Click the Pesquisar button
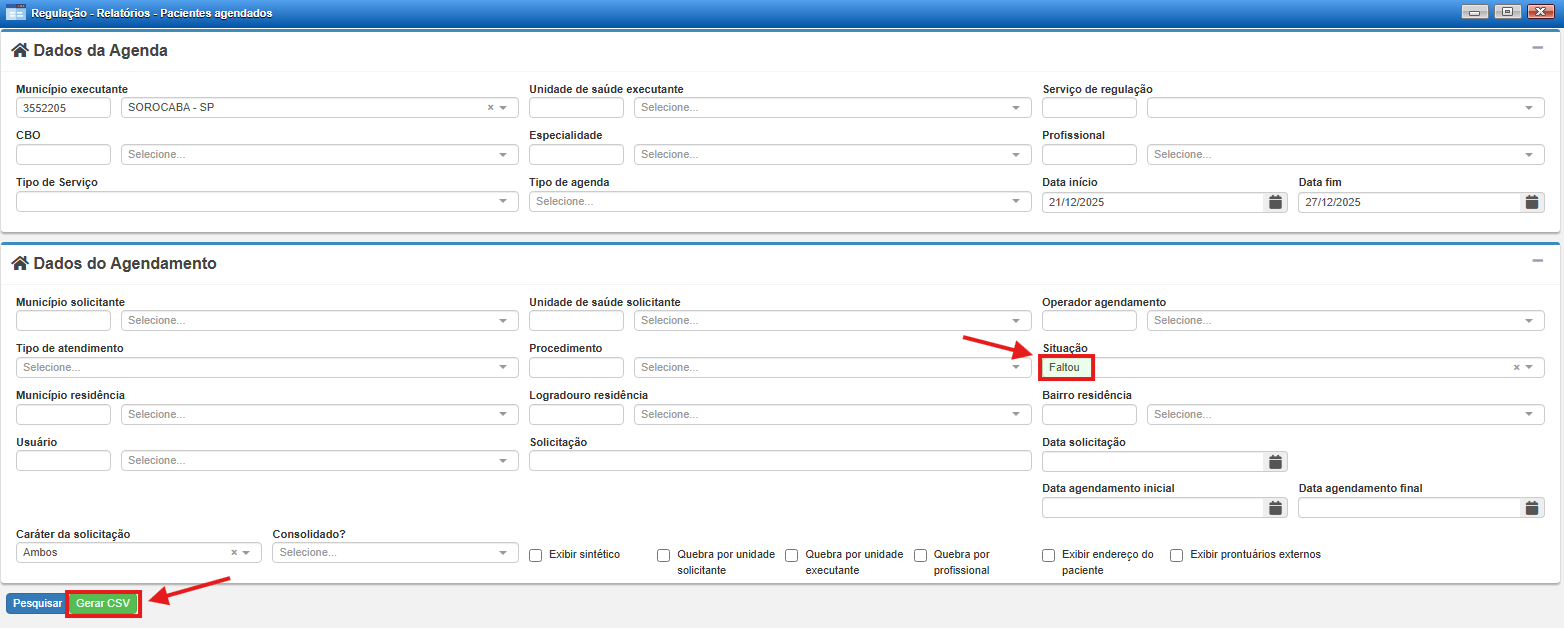1564x628 pixels. coord(37,604)
